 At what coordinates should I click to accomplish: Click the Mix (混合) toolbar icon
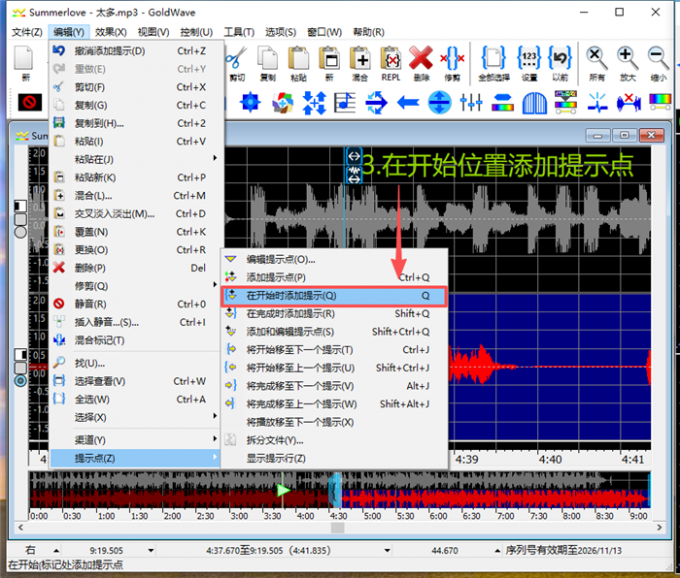coord(360,60)
